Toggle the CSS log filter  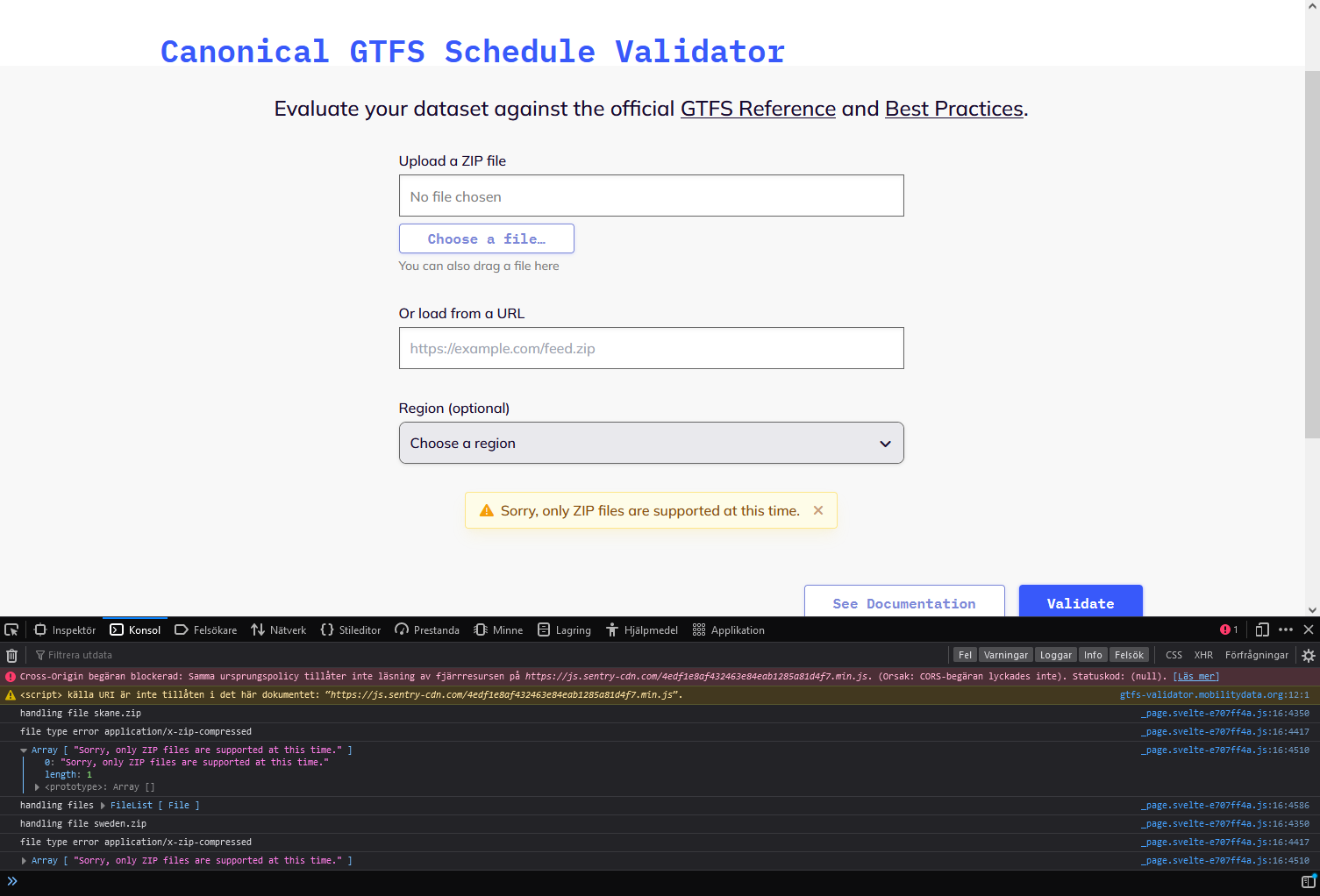tap(1174, 655)
